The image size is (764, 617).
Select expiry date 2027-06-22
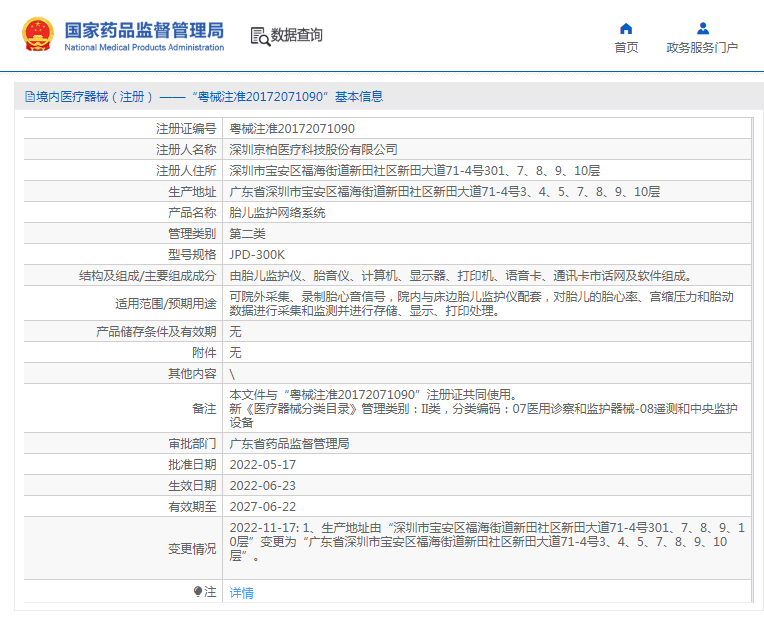click(263, 506)
